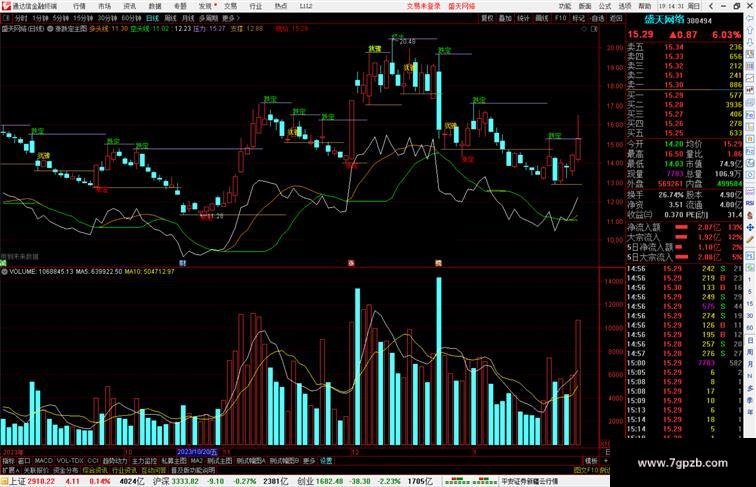
Task: Switch chart to 5分钟 period
Action: (x=60, y=18)
